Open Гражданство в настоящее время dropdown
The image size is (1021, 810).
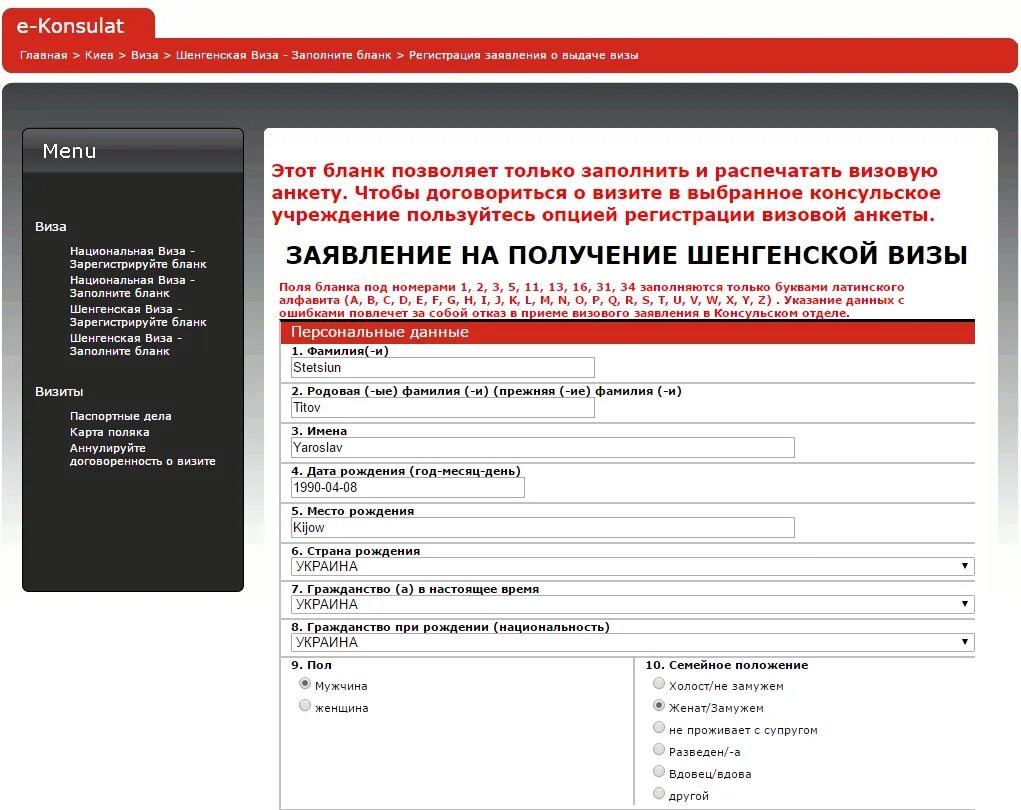[632, 604]
